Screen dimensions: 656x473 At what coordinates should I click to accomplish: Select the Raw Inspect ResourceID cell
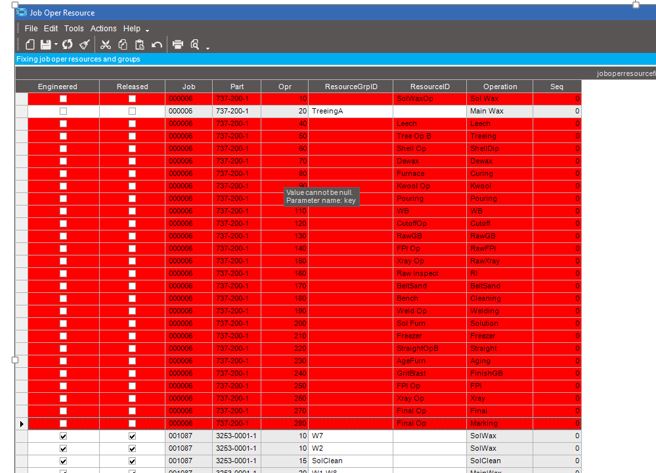click(430, 274)
